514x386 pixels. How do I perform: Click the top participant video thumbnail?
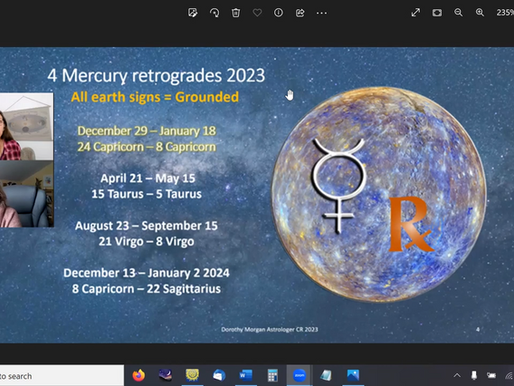[x=26, y=126]
